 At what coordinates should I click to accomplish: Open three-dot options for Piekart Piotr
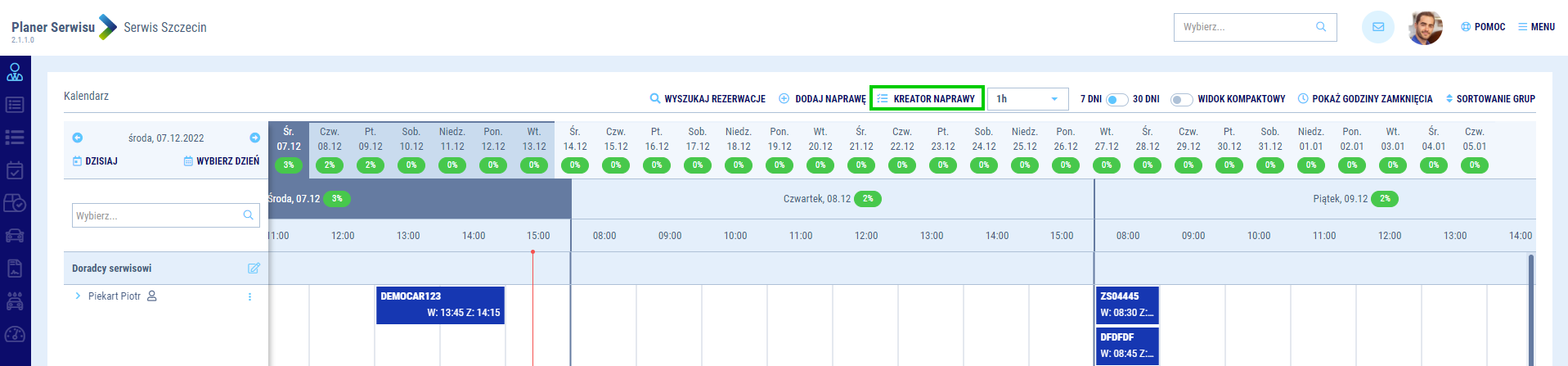pyautogui.click(x=249, y=296)
